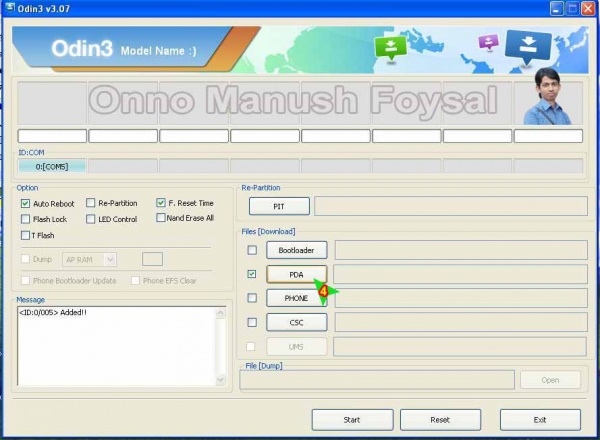Click the Bootloader file path field
Viewport: 600px width, 440px height.
[x=461, y=250]
